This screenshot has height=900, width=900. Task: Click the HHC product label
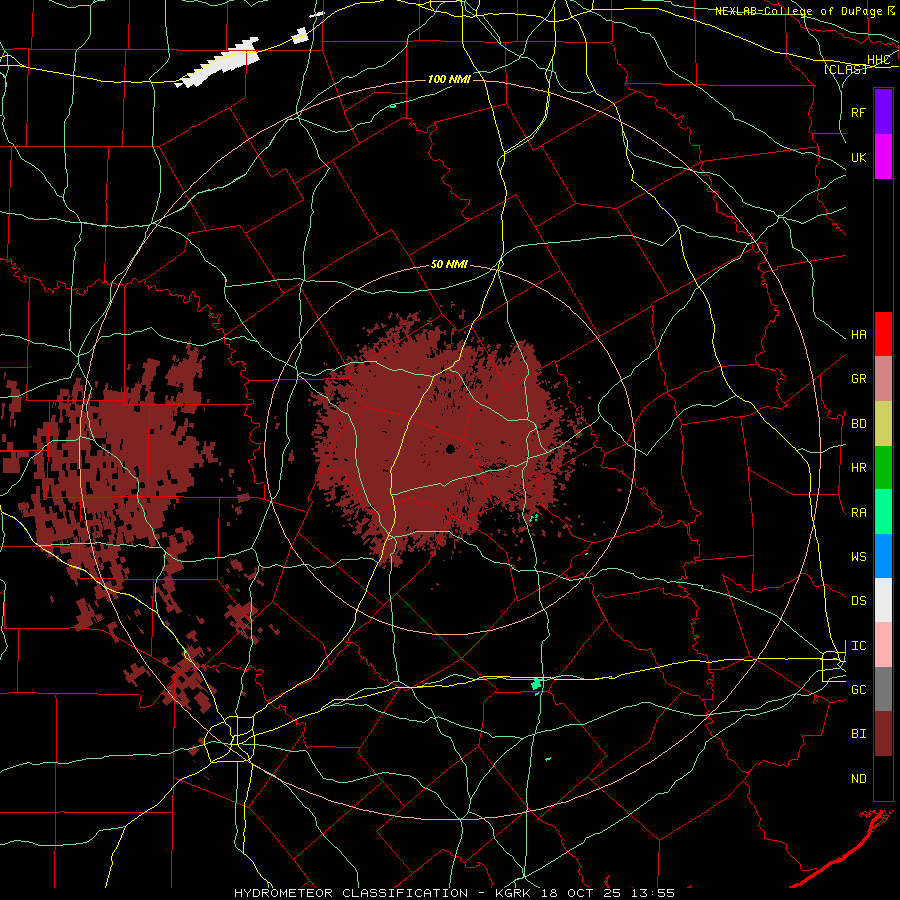878,60
